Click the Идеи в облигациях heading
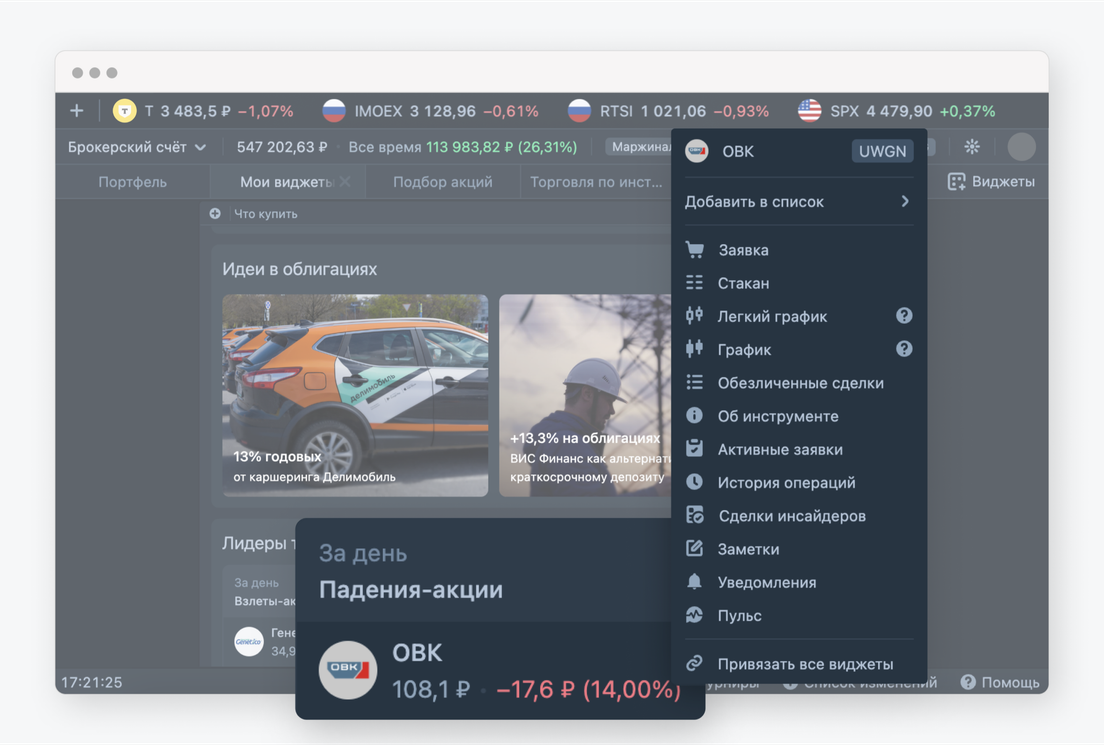 coord(299,269)
